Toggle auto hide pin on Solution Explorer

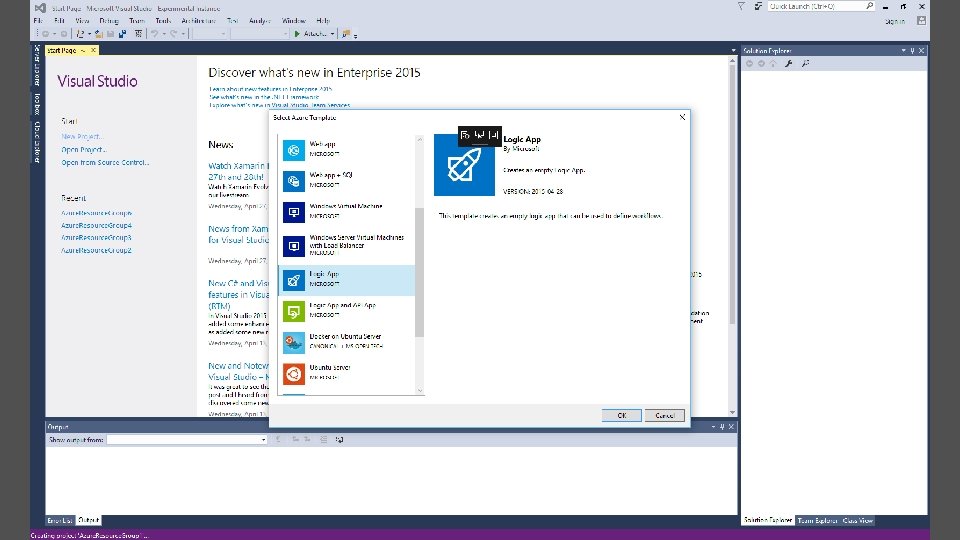(x=912, y=51)
